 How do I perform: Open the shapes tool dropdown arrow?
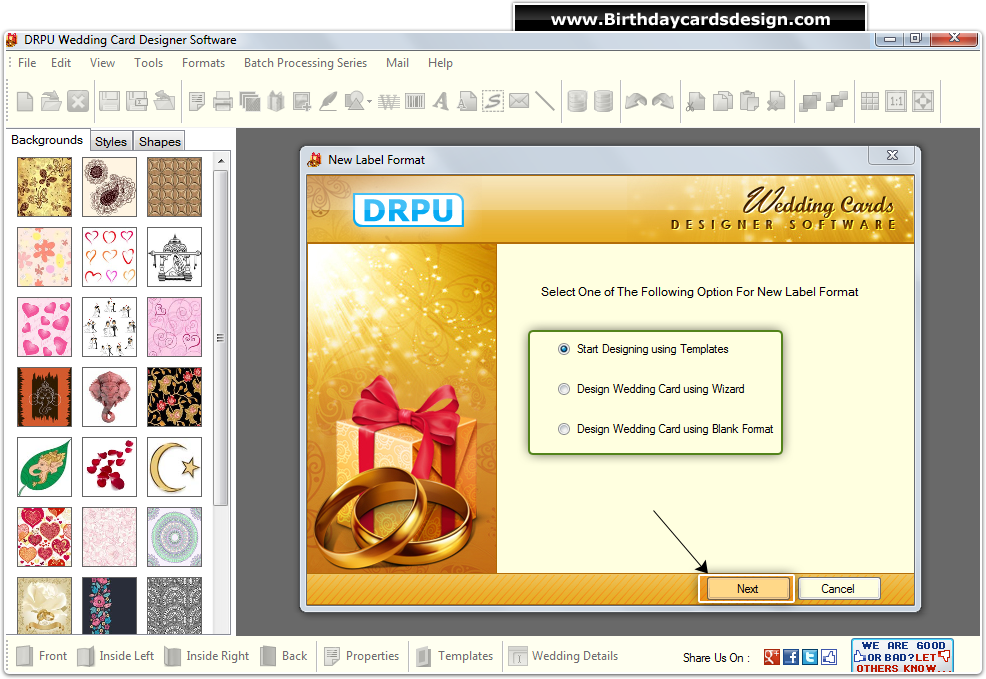(x=370, y=101)
